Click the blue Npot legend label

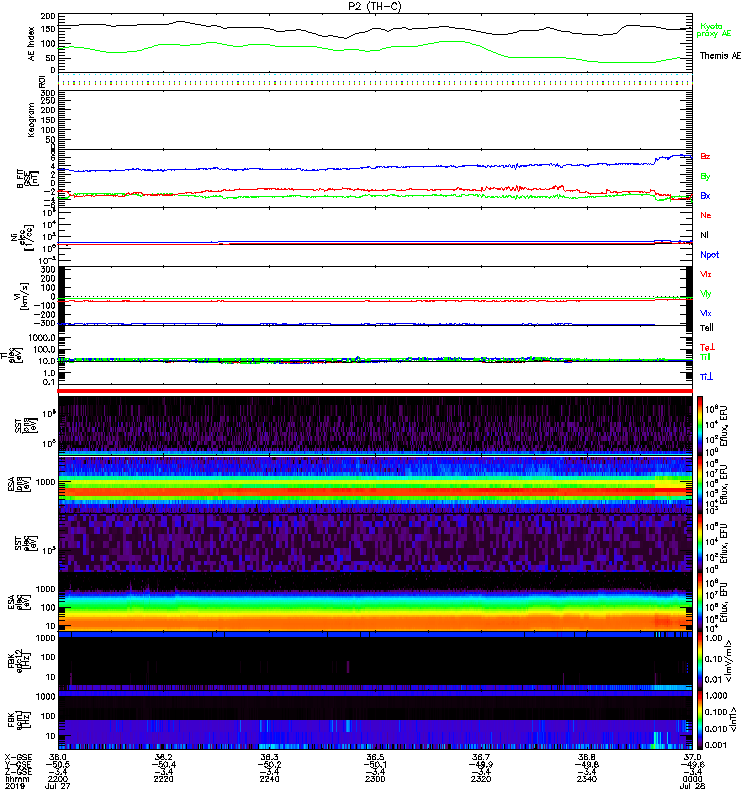pyautogui.click(x=709, y=255)
